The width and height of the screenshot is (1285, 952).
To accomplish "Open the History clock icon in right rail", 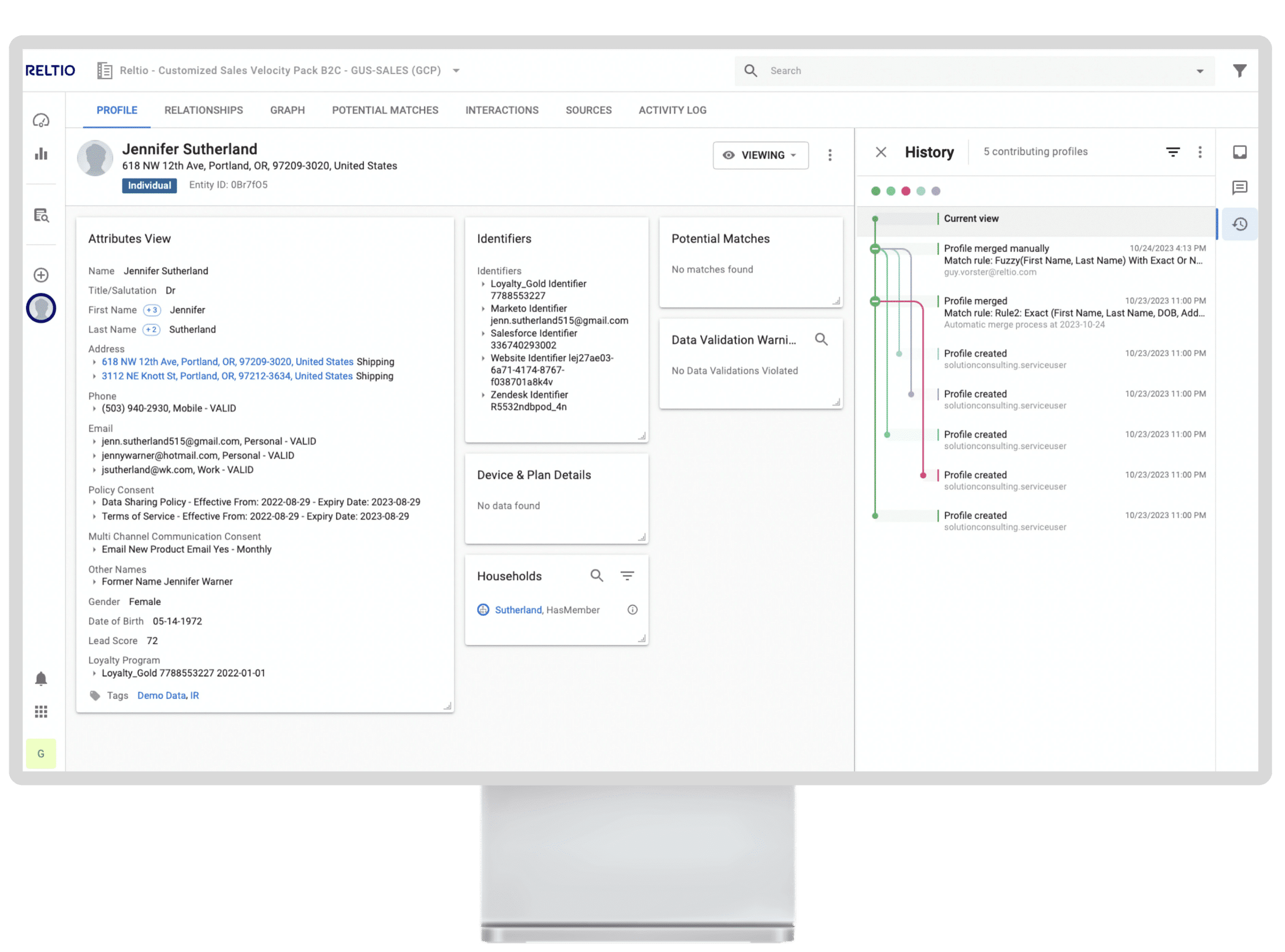I will (1239, 224).
